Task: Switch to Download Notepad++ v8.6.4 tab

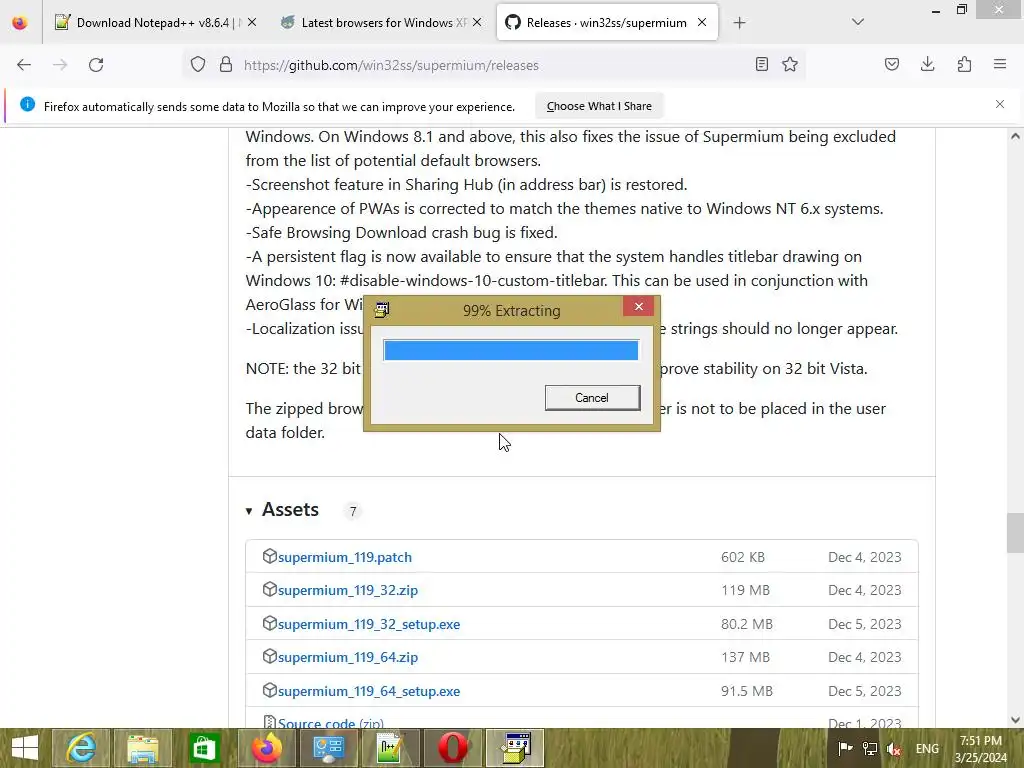Action: tap(153, 23)
